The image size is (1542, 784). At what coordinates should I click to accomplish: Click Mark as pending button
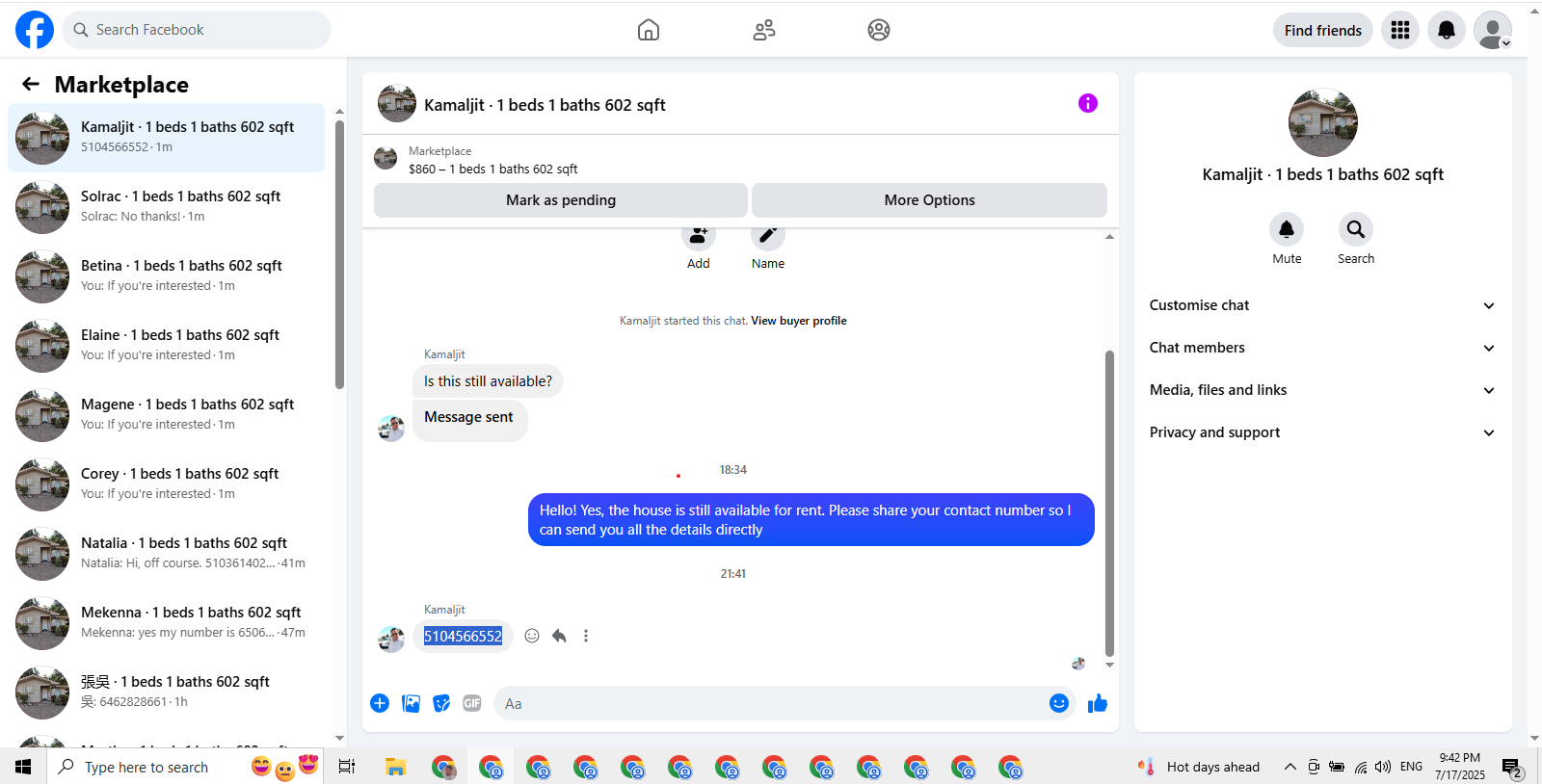(x=561, y=200)
